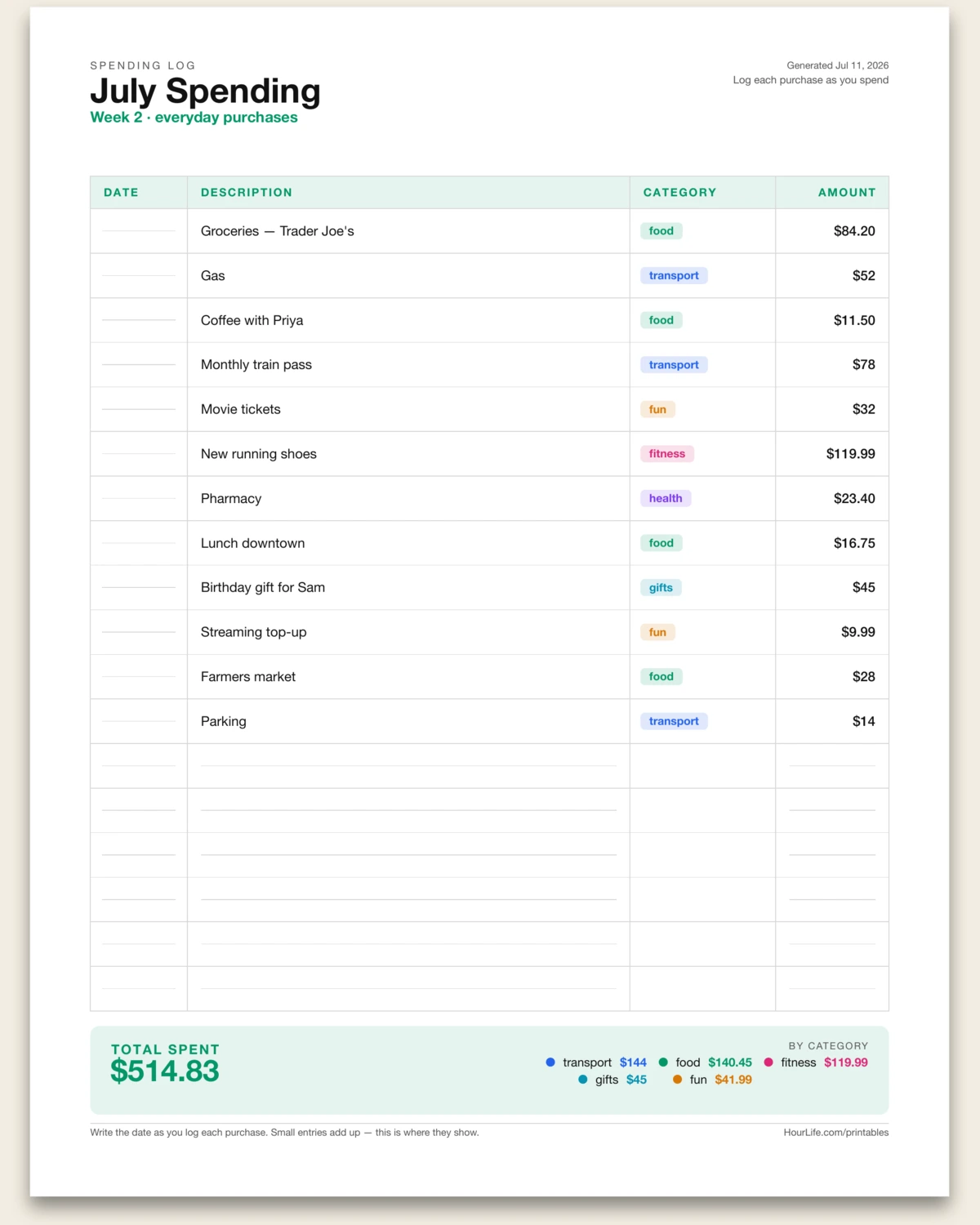This screenshot has width=980, height=1225.
Task: Select the Monthly train pass entry
Action: tap(256, 365)
